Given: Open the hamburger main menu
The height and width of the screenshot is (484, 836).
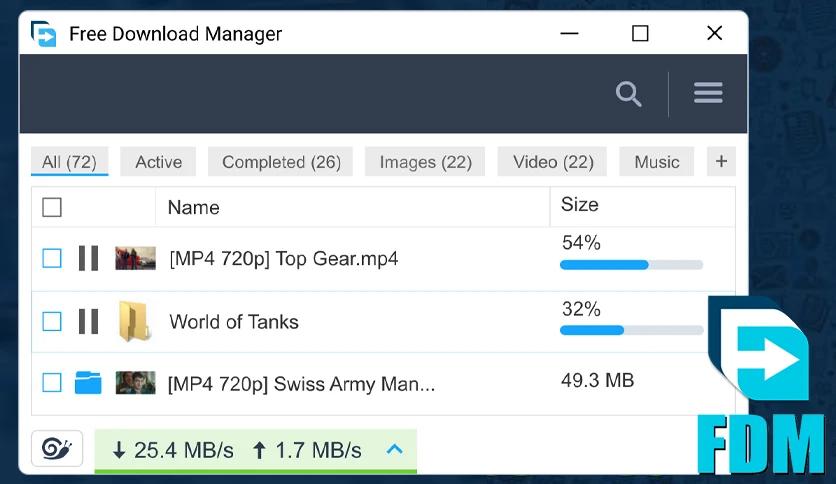Looking at the screenshot, I should [x=708, y=93].
